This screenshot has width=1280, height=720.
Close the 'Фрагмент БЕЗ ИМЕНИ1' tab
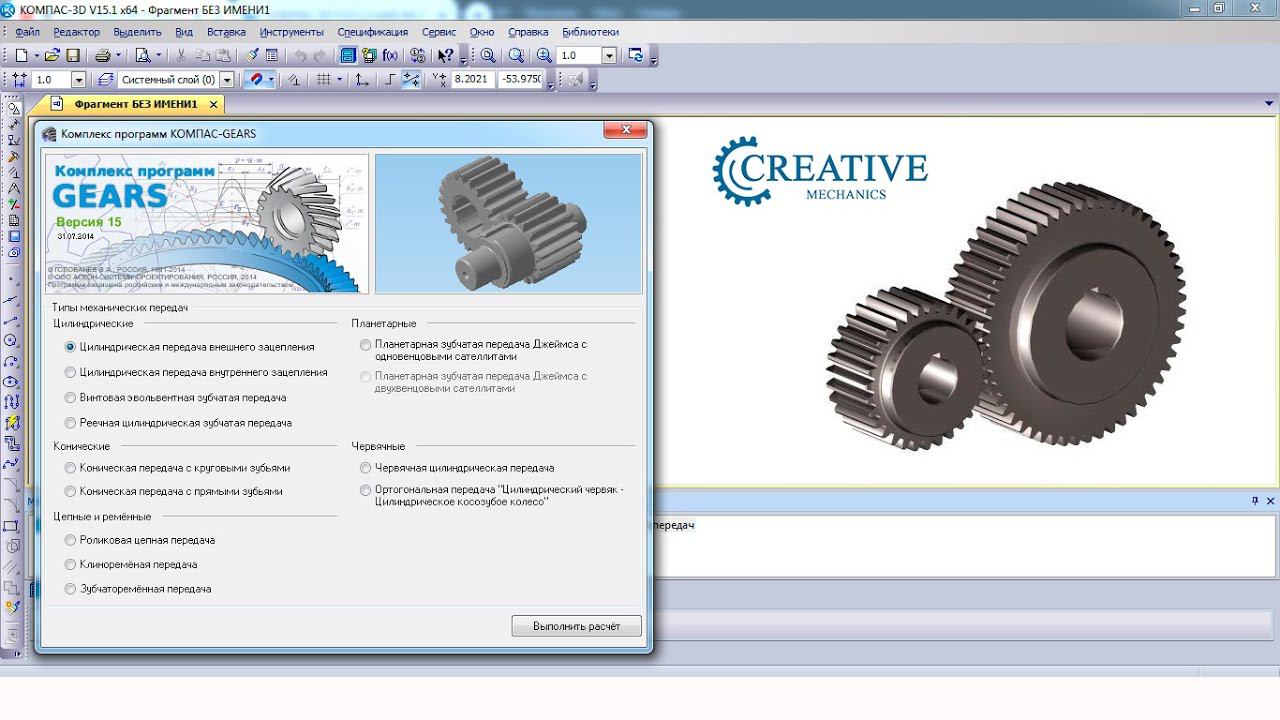(213, 104)
